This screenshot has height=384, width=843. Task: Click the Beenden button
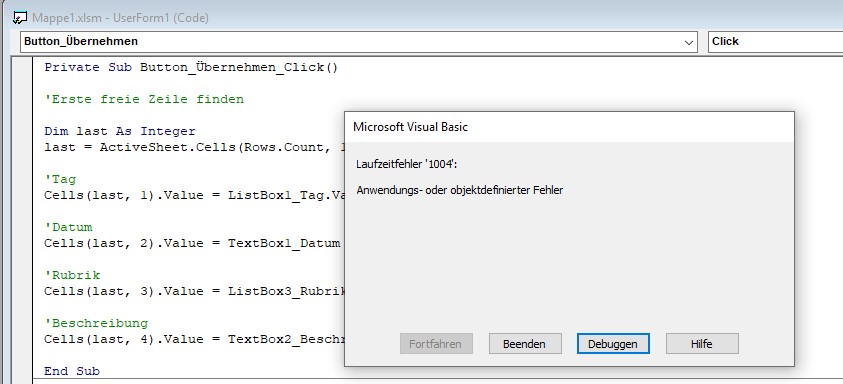525,344
